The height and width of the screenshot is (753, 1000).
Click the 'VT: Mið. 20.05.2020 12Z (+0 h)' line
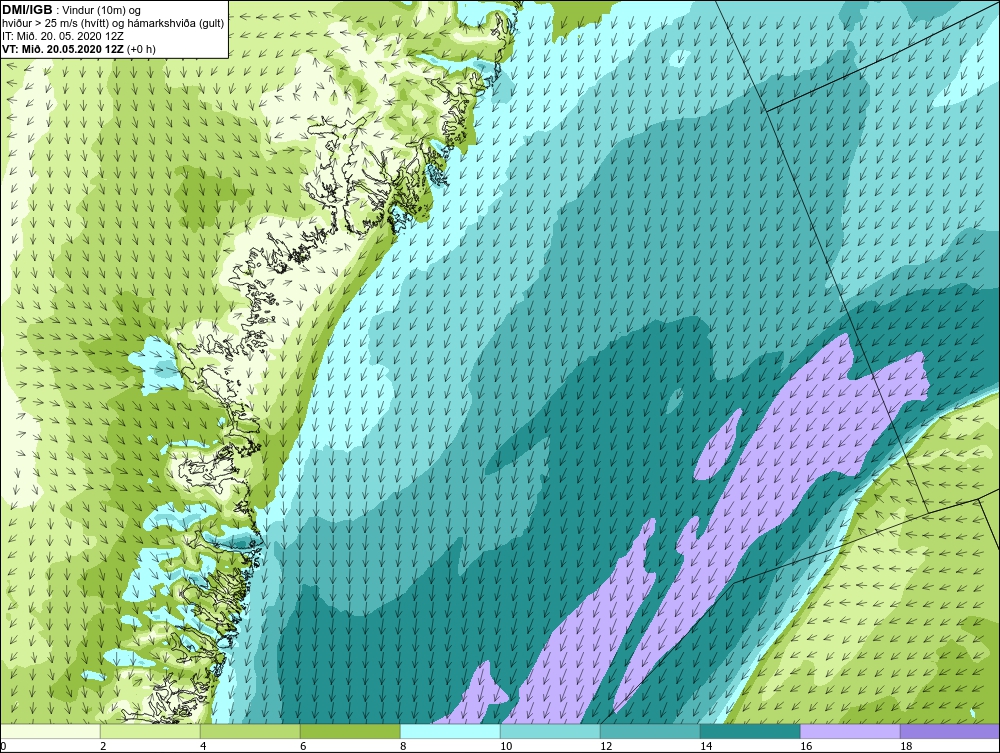78,48
